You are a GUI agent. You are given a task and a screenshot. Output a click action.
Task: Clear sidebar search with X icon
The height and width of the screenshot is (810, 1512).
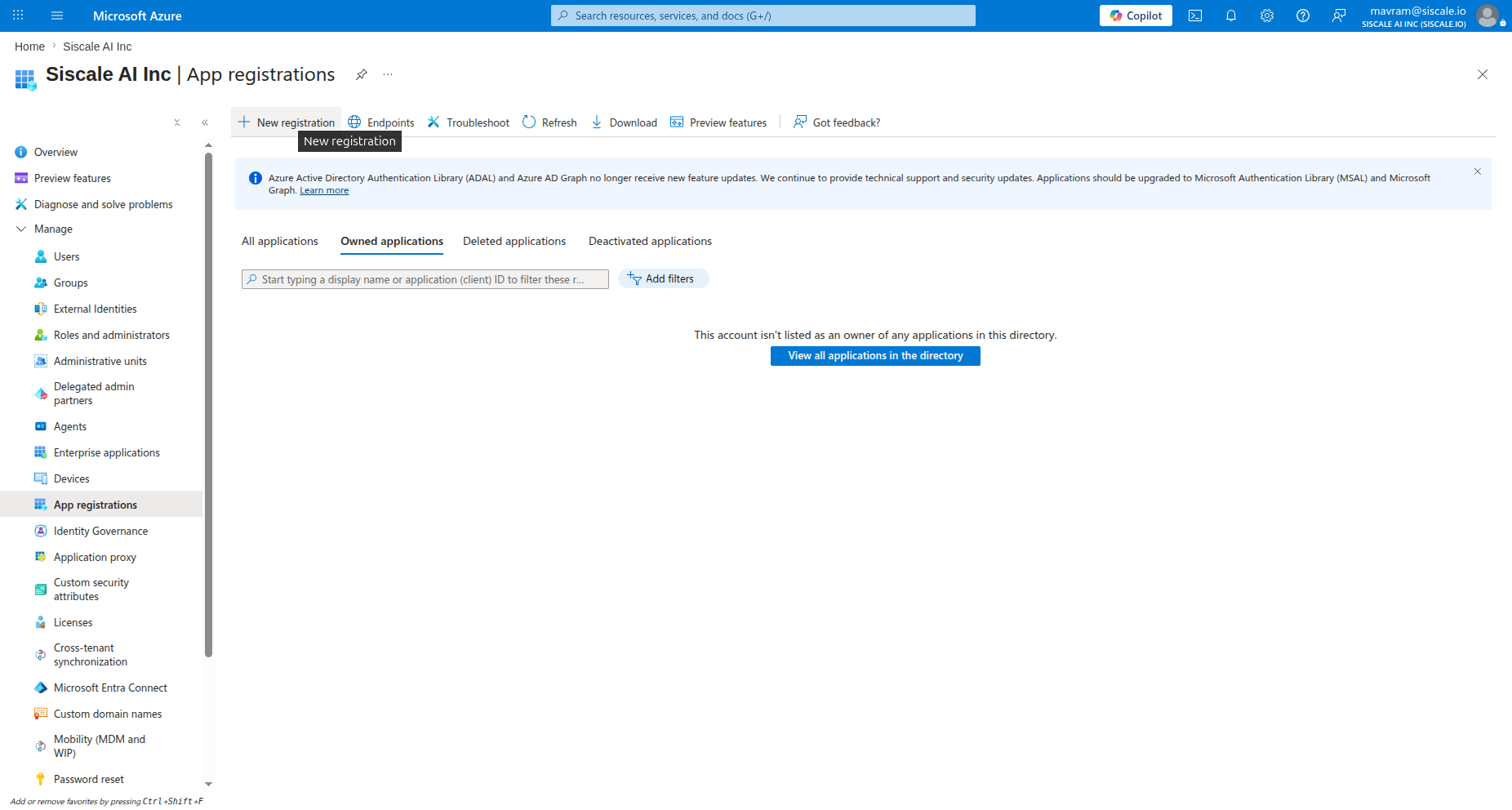click(177, 122)
